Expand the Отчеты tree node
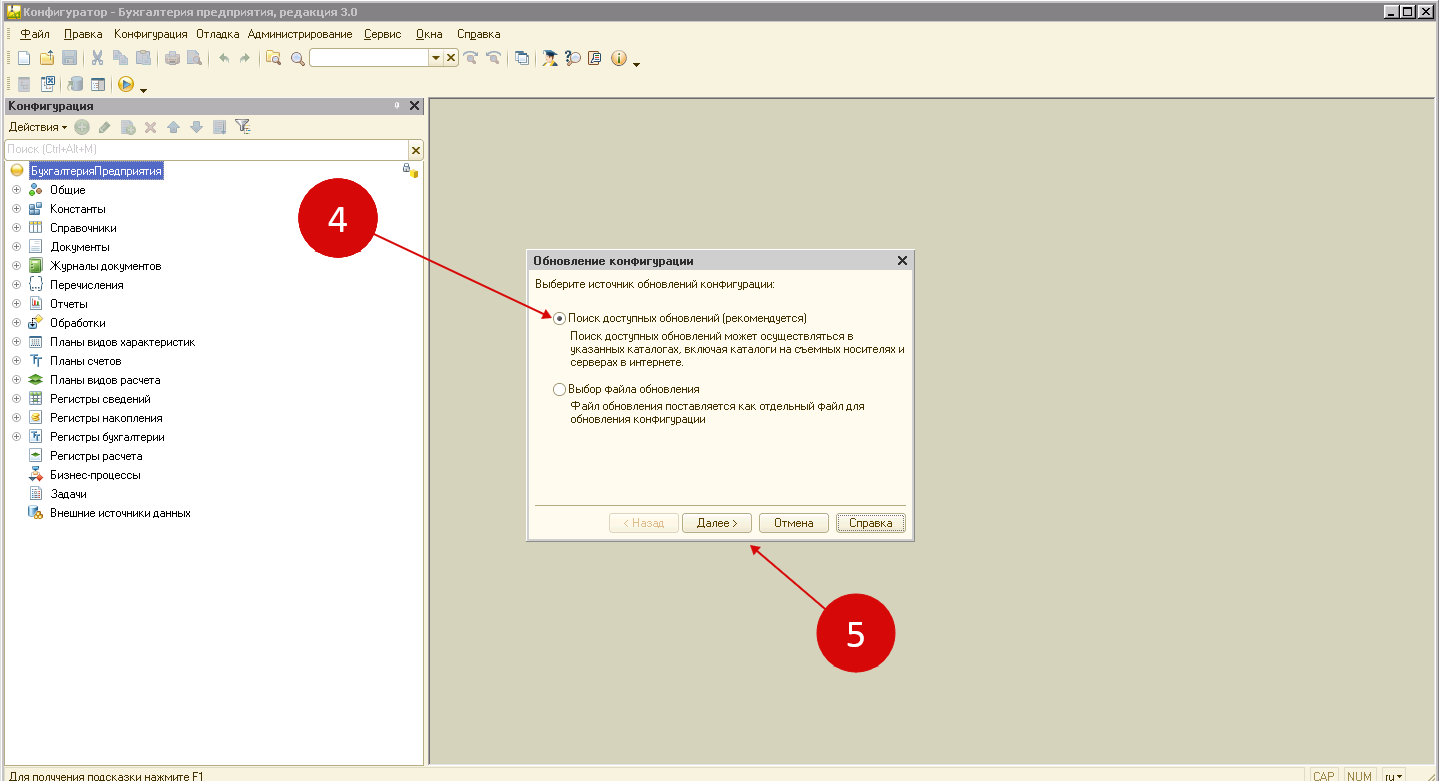Screen dimensions: 1439x781 16,304
